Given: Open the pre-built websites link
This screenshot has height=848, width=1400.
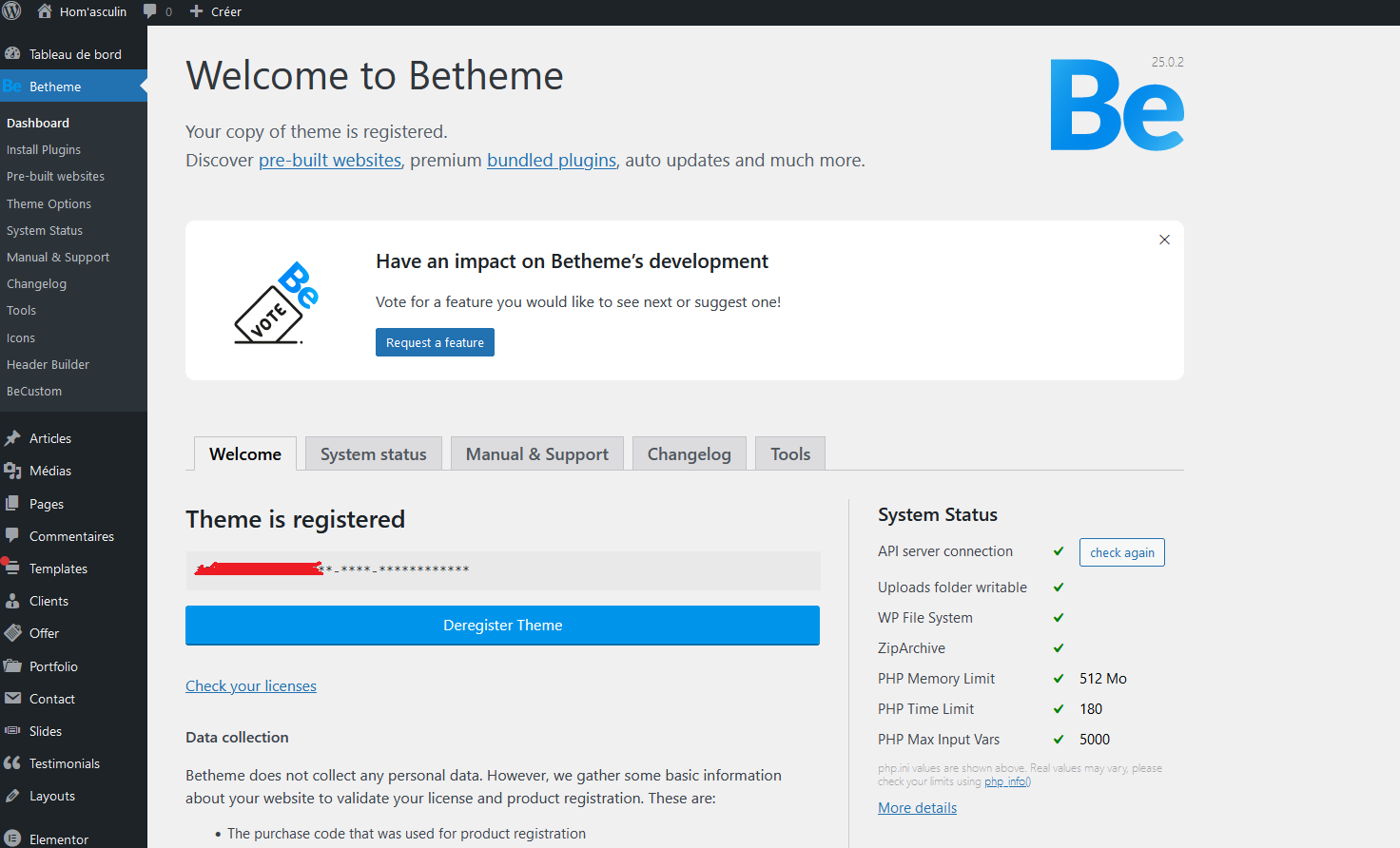Looking at the screenshot, I should [330, 160].
